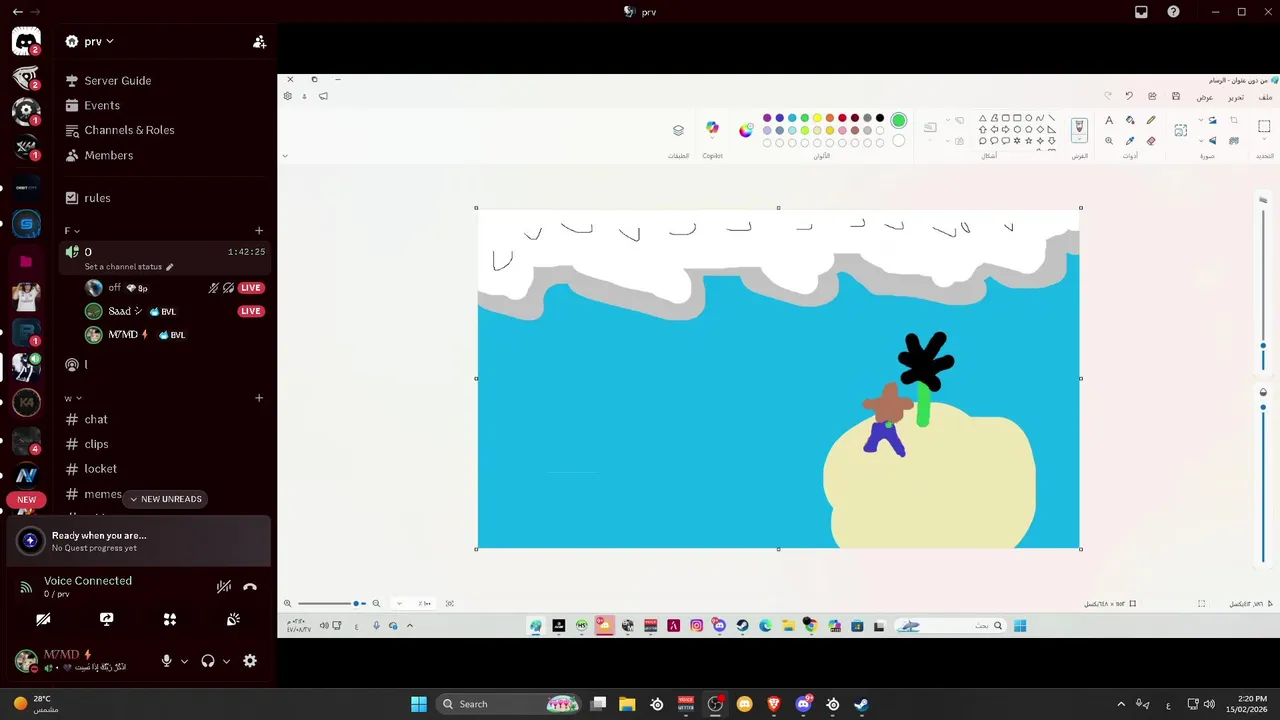The width and height of the screenshot is (1280, 720).
Task: Select the Crop tool in Paint
Action: (x=1236, y=121)
